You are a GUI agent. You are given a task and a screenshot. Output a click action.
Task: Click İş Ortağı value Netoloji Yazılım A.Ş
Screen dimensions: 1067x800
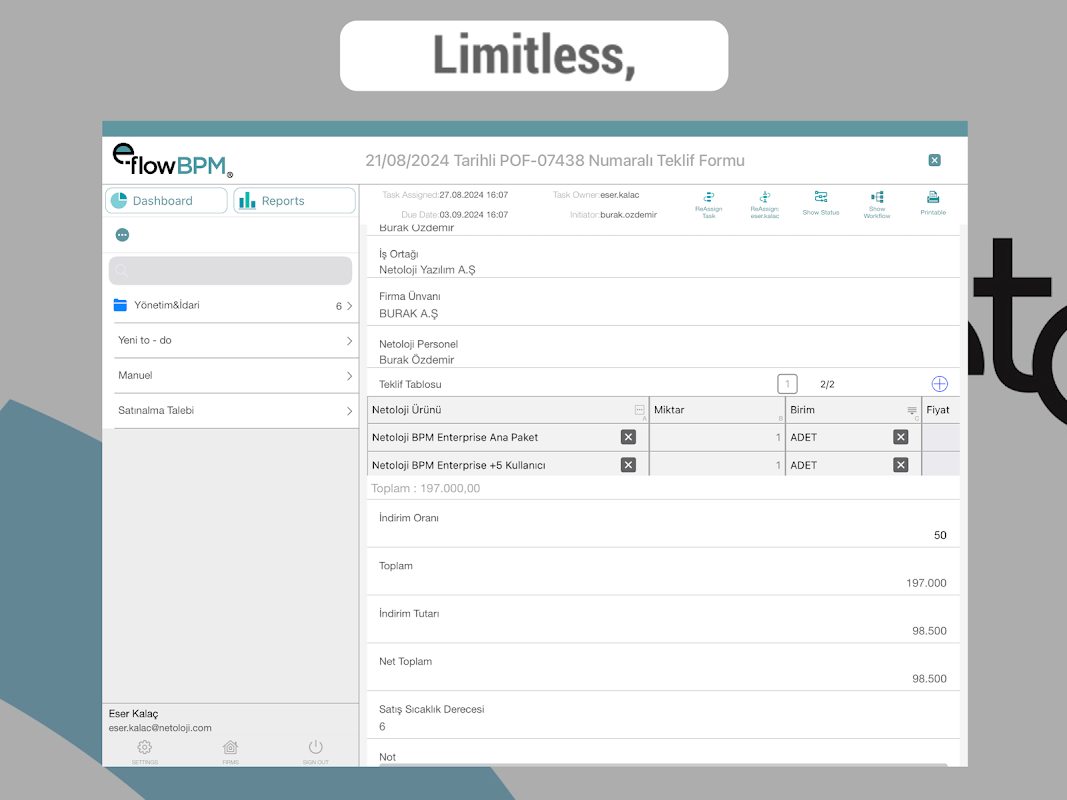click(427, 270)
